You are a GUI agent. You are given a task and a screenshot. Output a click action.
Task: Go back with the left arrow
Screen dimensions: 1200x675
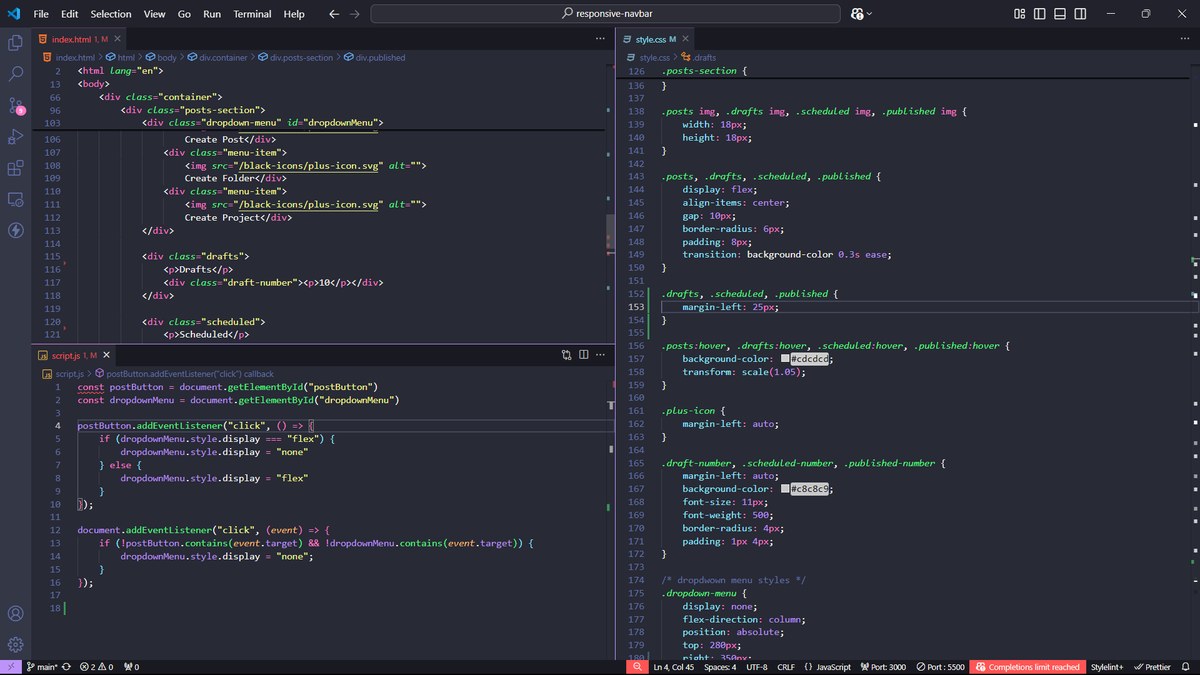(x=333, y=14)
